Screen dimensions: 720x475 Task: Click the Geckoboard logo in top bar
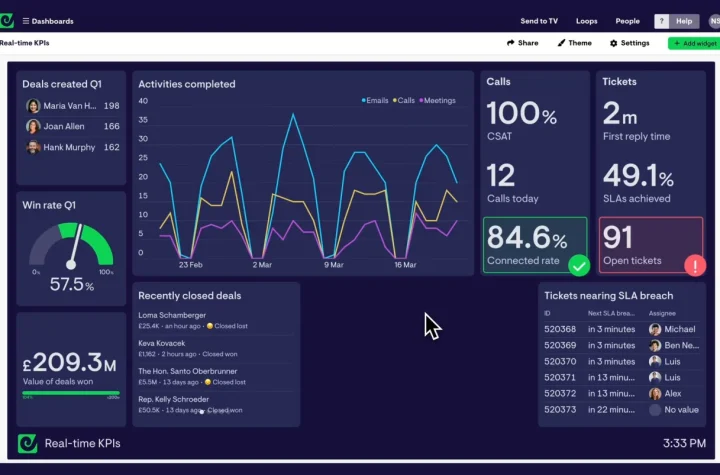pos(9,20)
